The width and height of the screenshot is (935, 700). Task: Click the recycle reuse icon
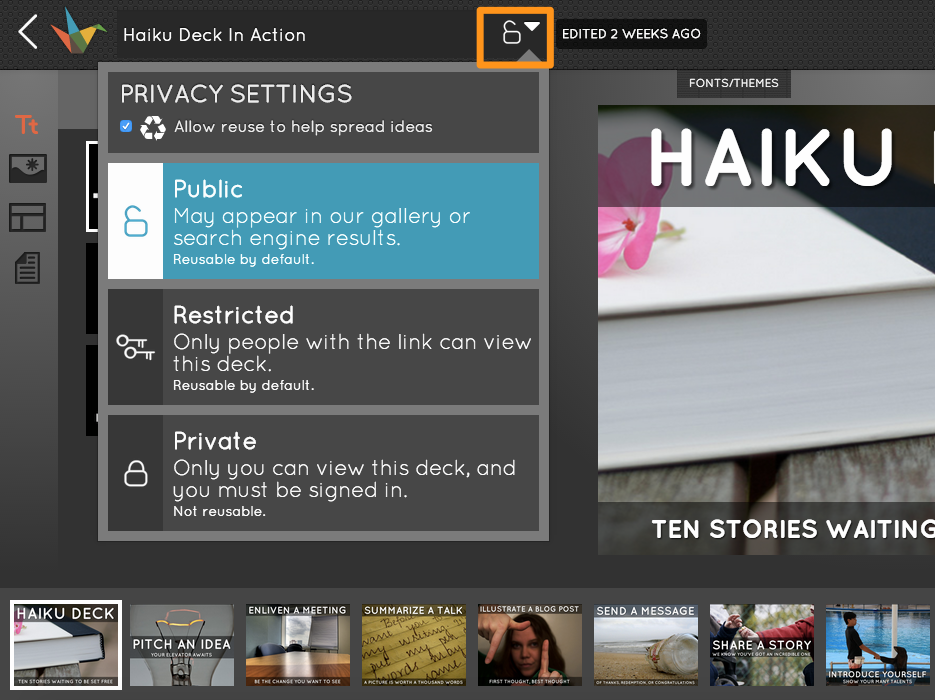(153, 127)
